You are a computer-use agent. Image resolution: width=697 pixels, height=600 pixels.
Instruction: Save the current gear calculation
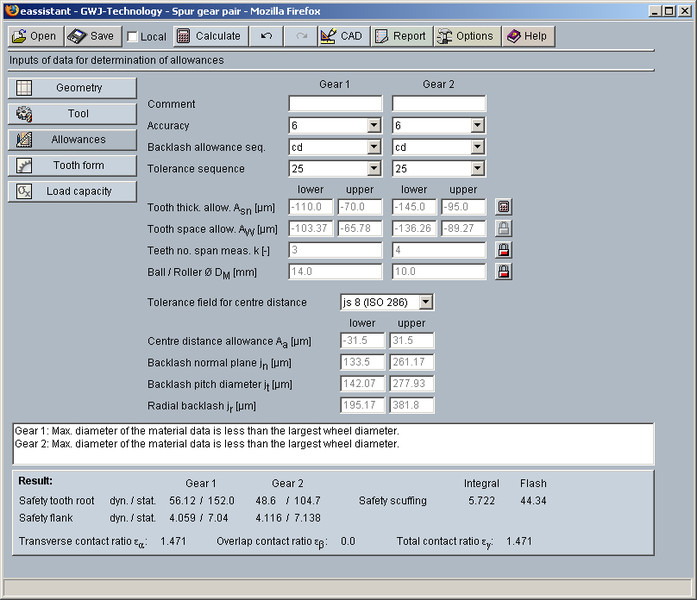click(92, 36)
